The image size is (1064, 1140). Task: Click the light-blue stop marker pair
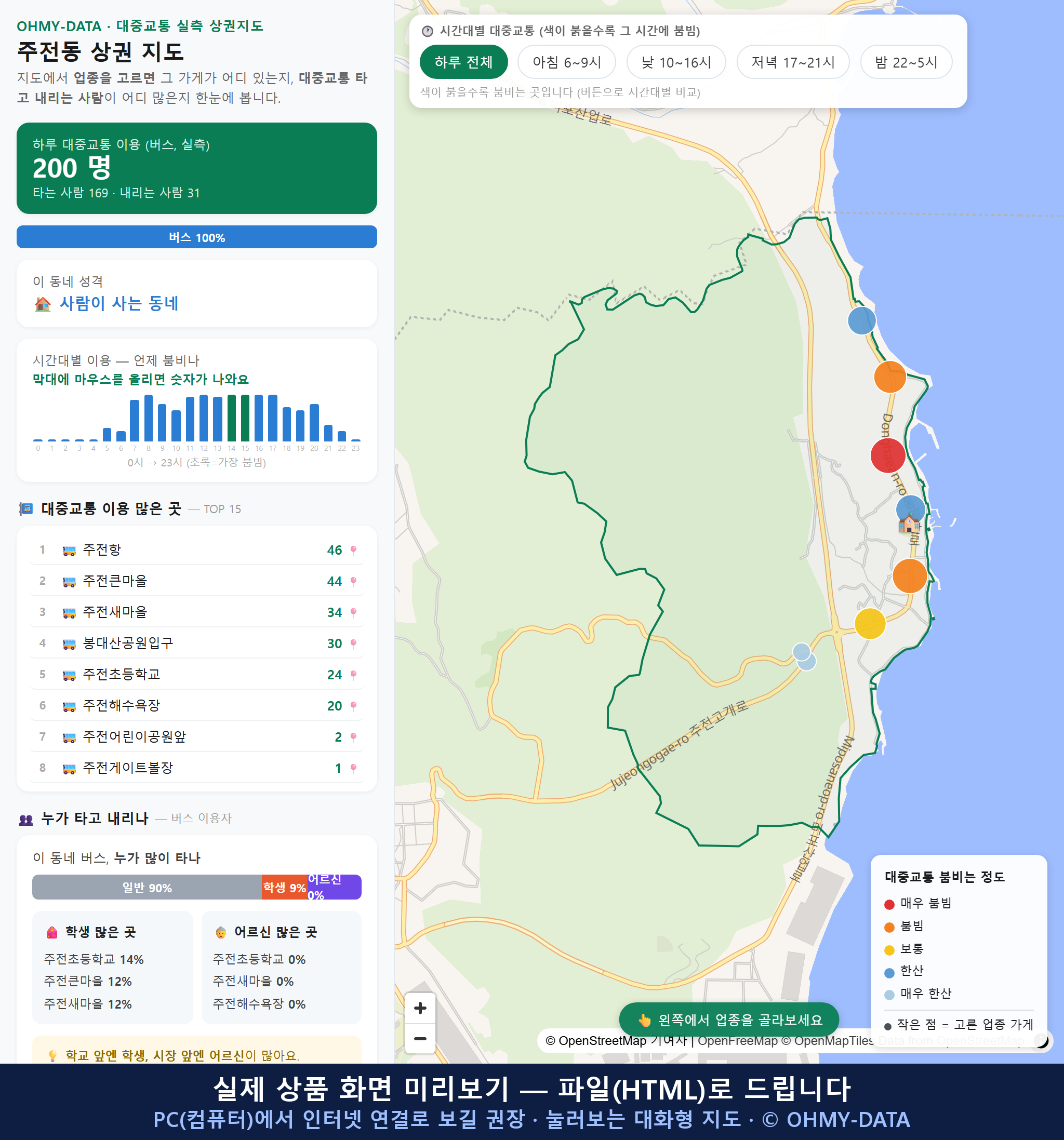[x=804, y=656]
